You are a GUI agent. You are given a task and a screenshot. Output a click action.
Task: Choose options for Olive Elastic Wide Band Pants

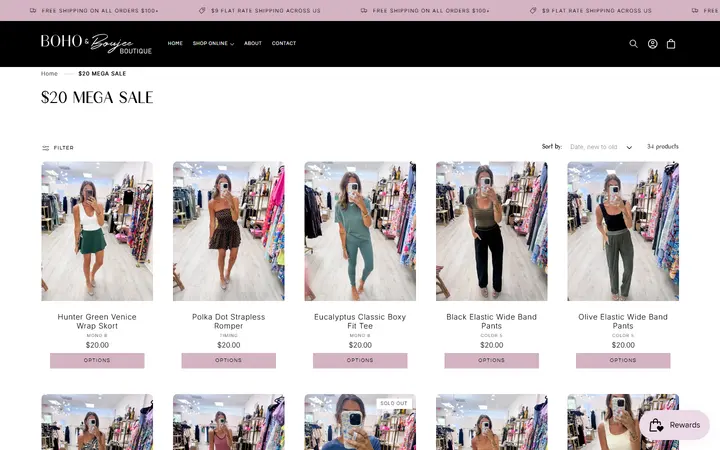tap(623, 360)
